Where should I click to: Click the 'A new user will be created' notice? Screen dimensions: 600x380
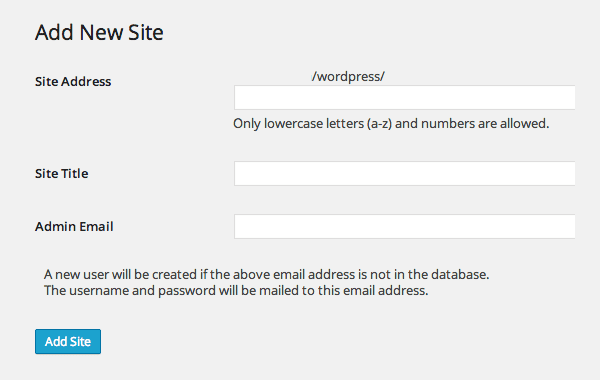point(266,274)
